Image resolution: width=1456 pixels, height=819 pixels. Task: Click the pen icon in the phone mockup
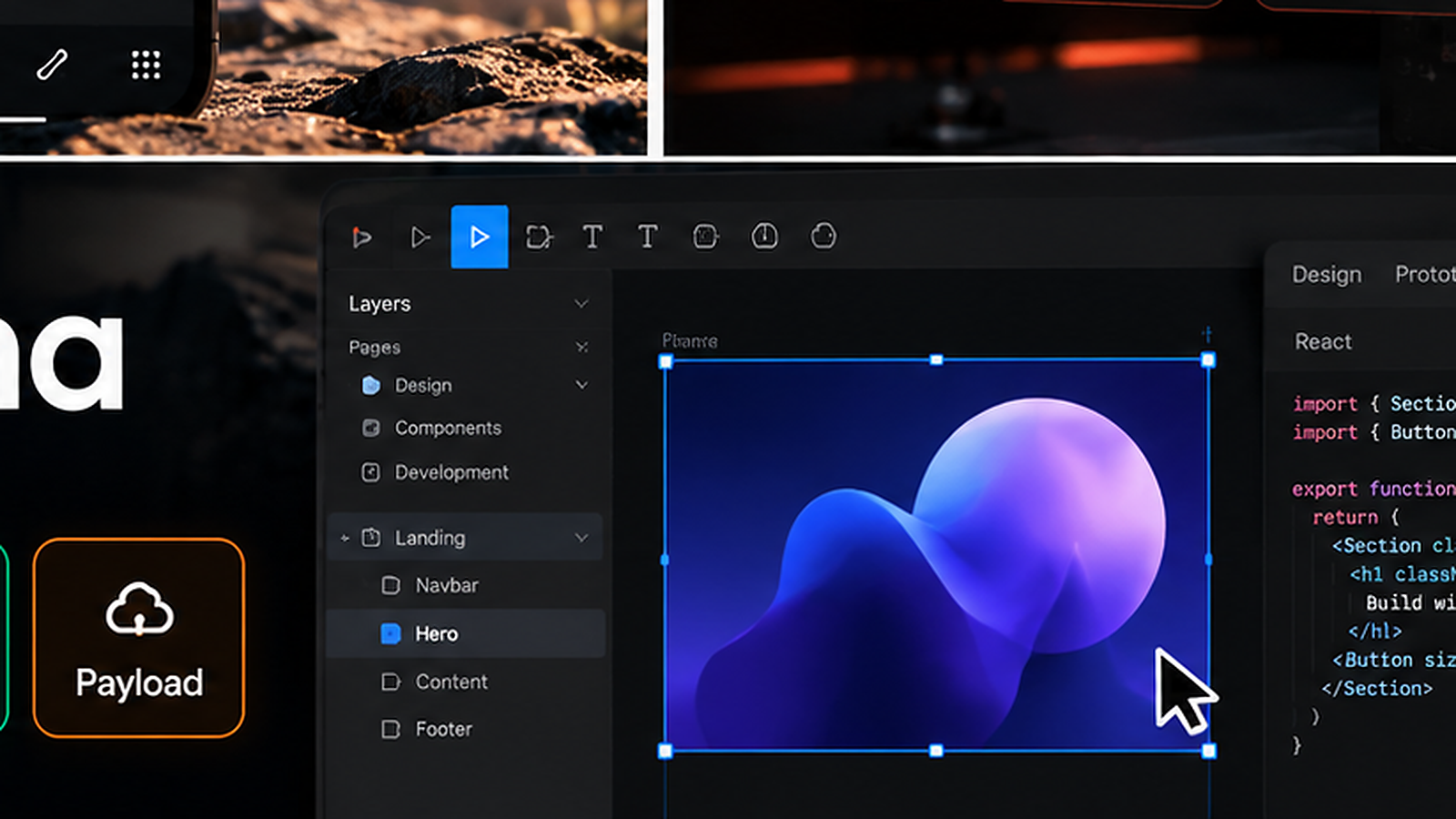[x=52, y=65]
